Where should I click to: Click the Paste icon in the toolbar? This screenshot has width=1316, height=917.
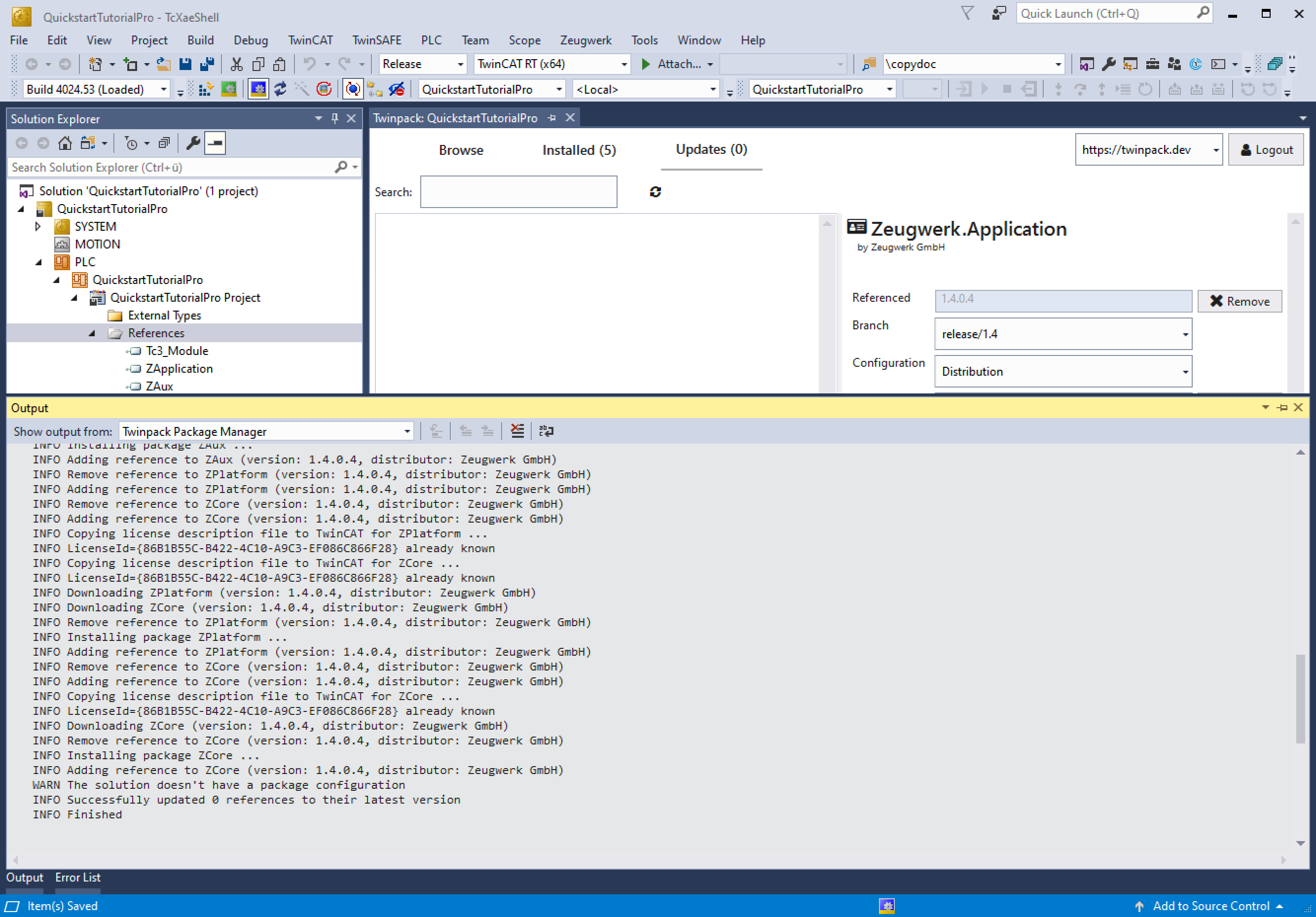(280, 64)
